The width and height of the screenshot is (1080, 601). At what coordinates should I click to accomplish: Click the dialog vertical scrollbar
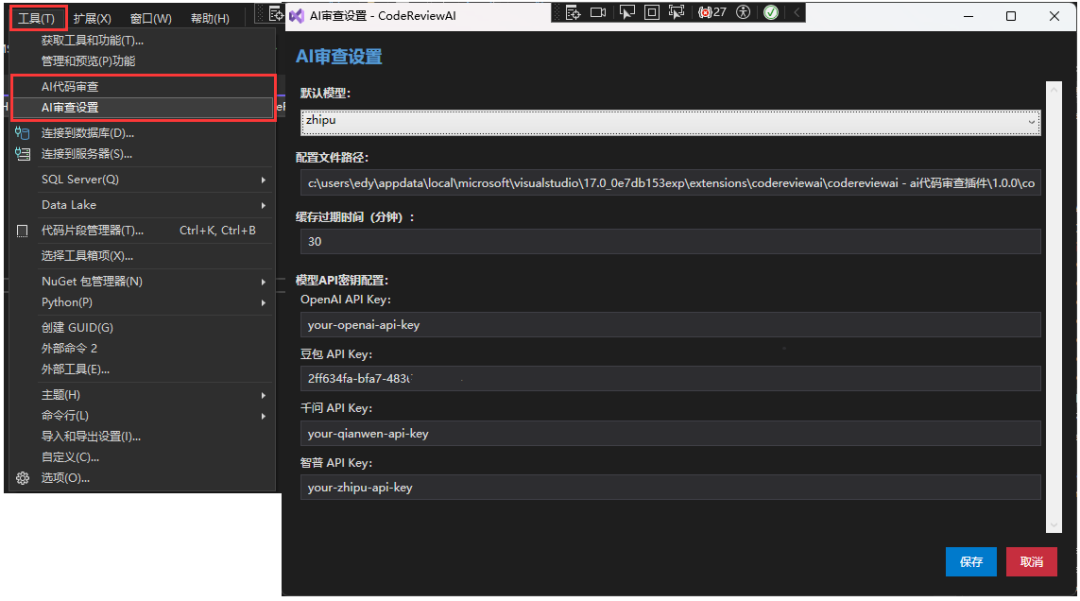(x=1054, y=300)
